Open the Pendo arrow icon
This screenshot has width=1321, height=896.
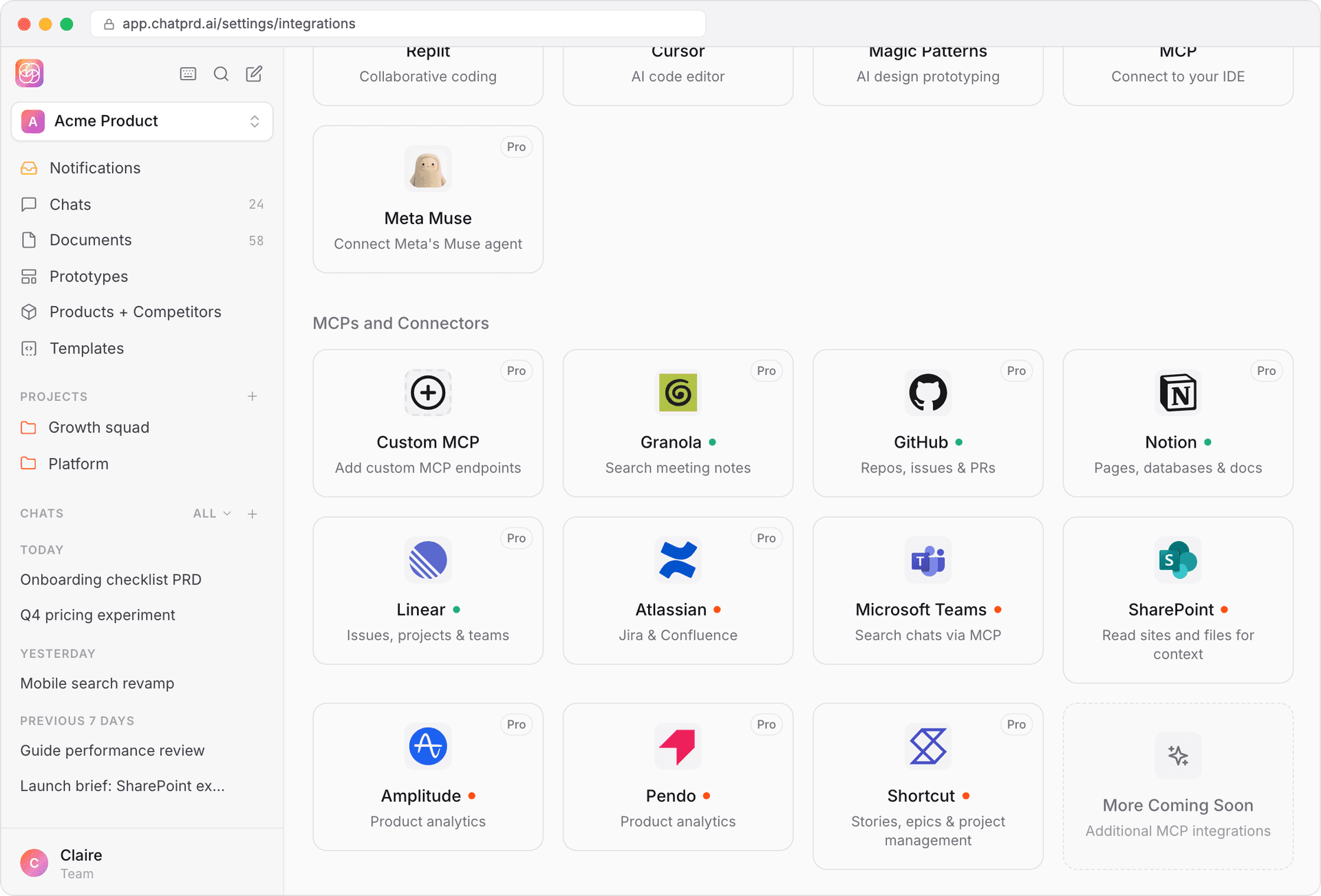point(678,746)
